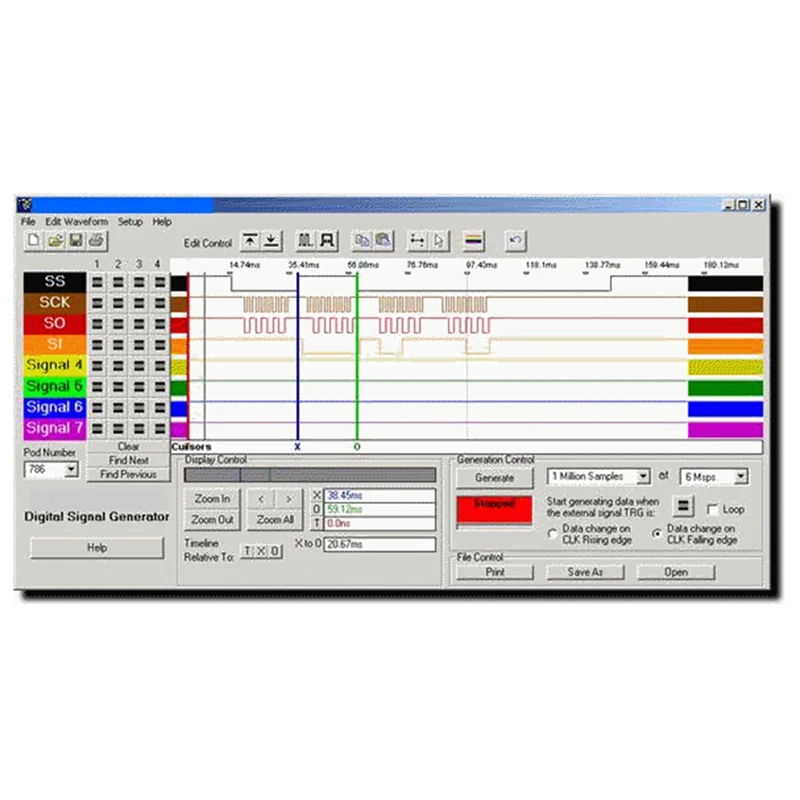
Task: Enable the Loop checkbox
Action: click(x=713, y=509)
